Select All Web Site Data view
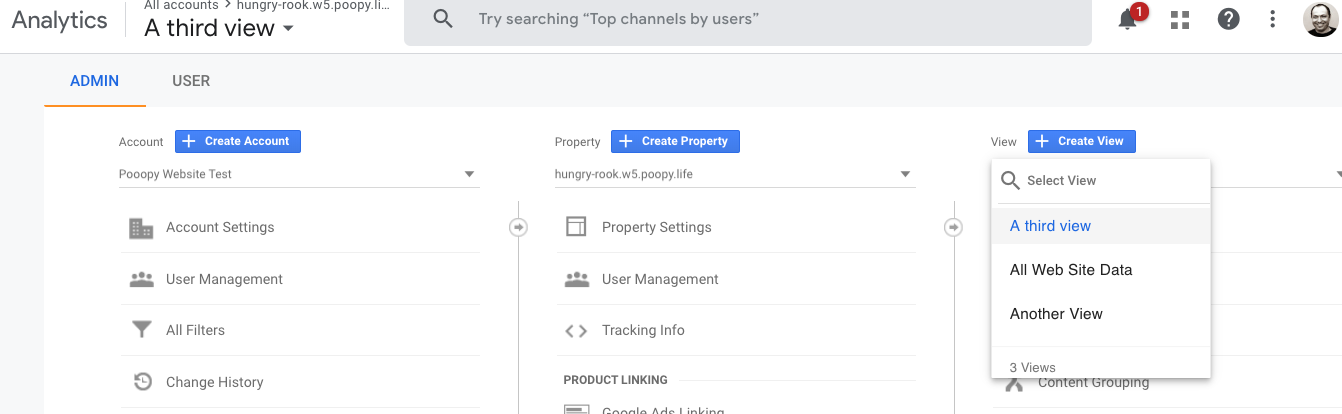Screen dimensions: 1342x414 coord(1101,270)
